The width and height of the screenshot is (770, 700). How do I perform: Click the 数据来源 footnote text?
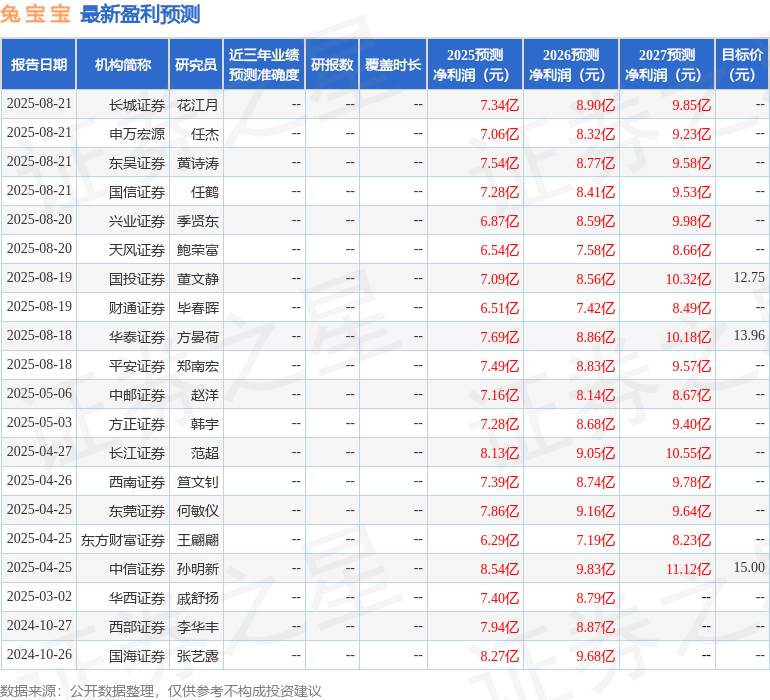(161, 691)
